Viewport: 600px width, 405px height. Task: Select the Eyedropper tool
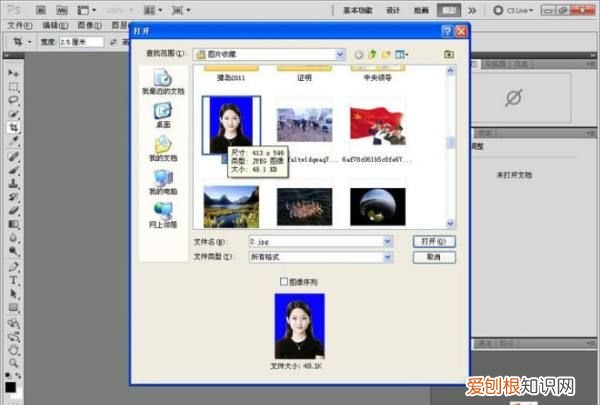13,141
